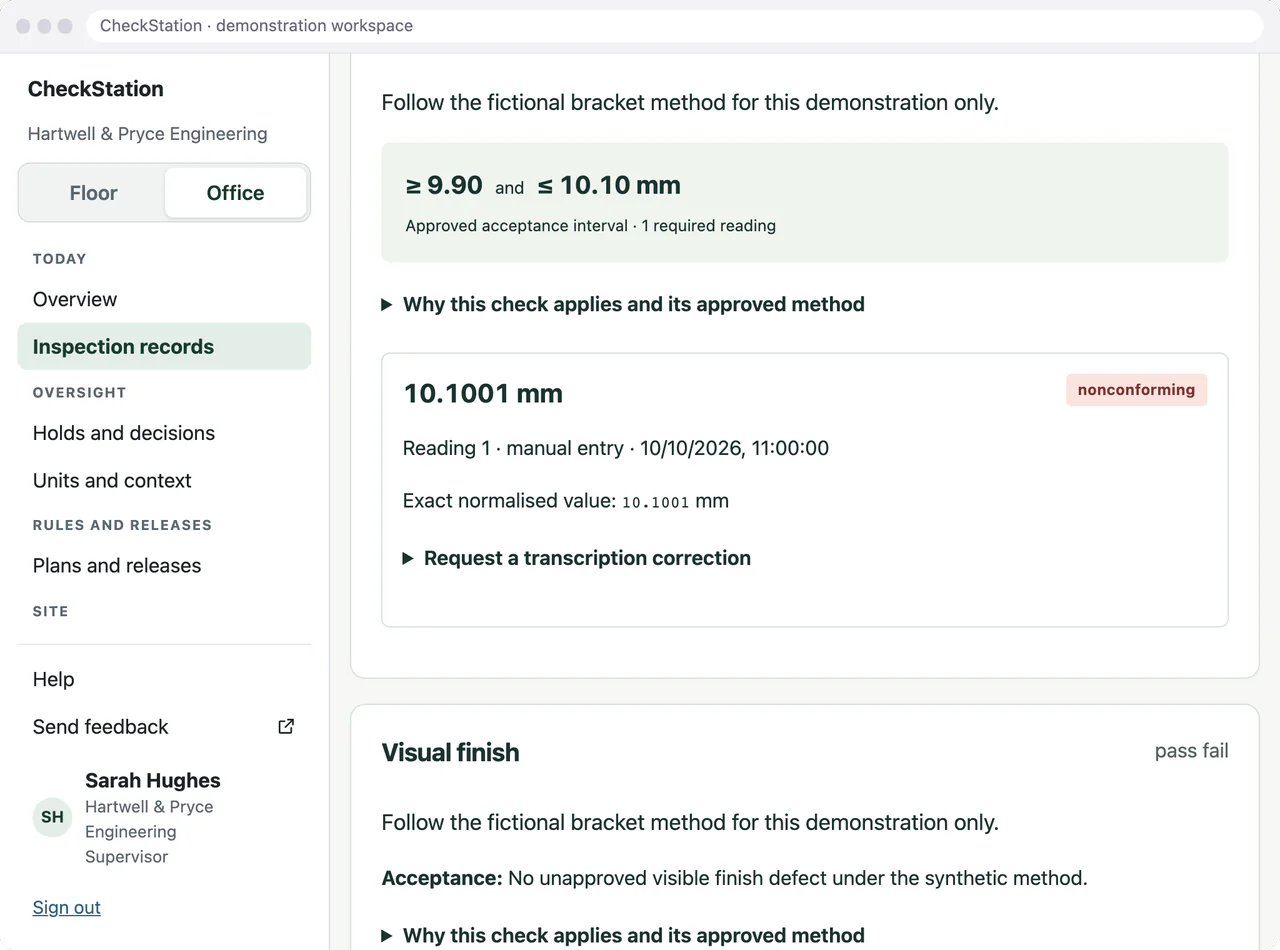
Task: Open Units and context
Action: [x=164, y=481]
